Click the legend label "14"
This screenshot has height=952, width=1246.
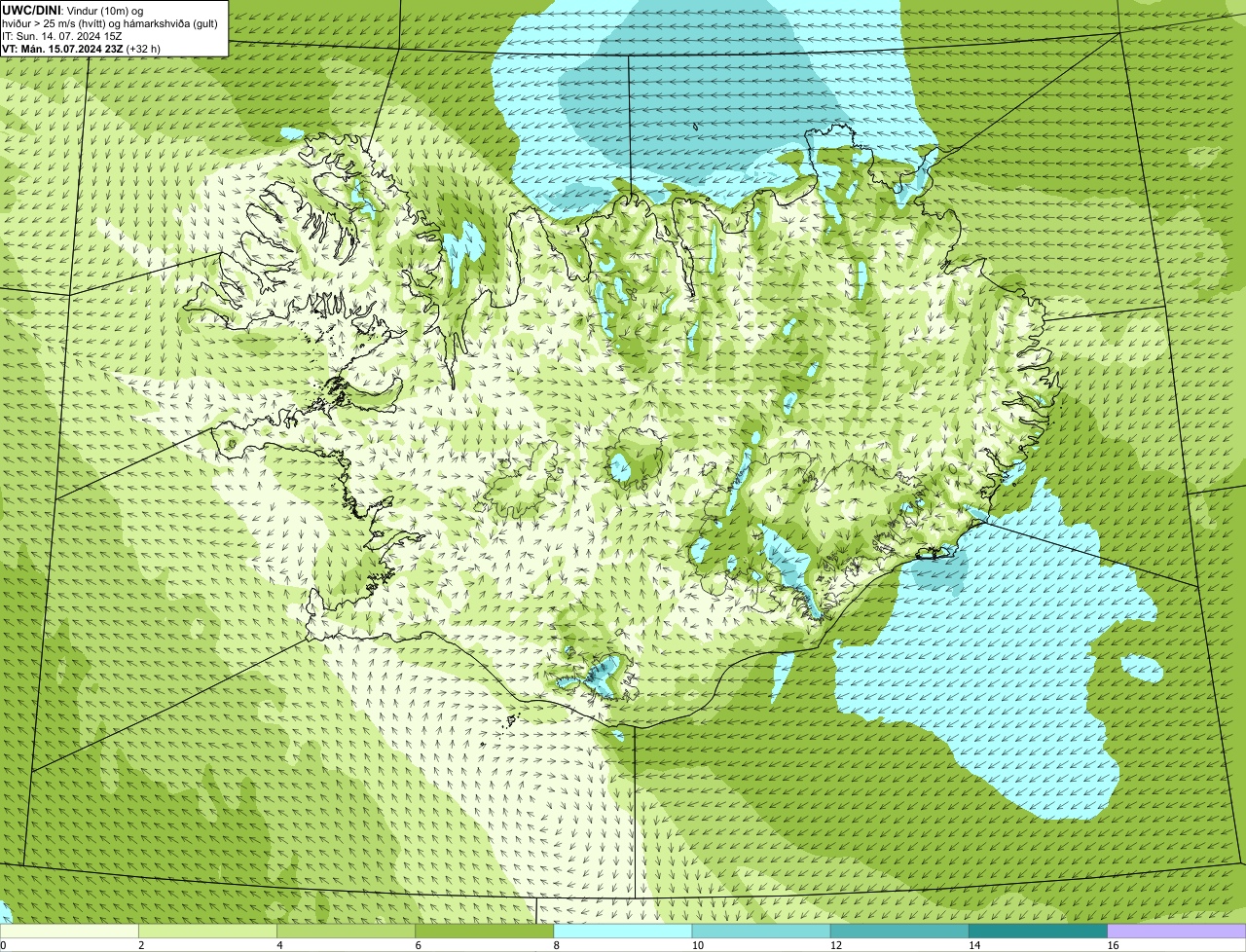pyautogui.click(x=974, y=945)
